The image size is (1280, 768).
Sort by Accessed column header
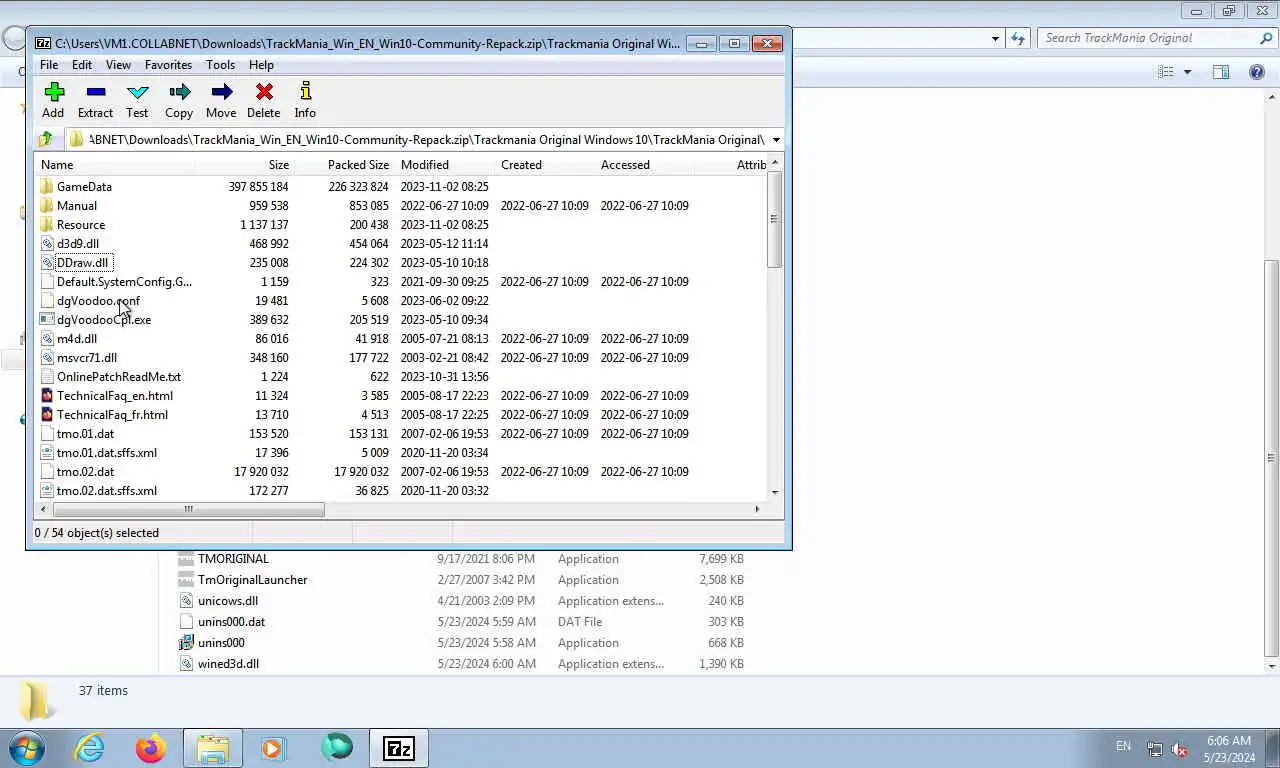(625, 165)
